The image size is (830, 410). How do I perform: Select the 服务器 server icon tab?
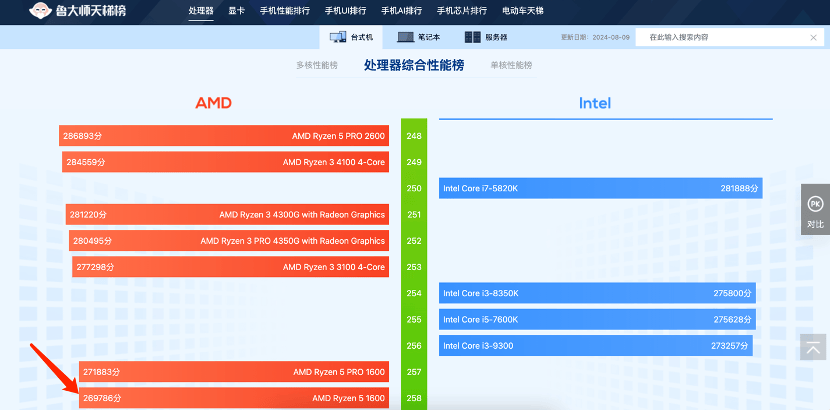coord(486,37)
